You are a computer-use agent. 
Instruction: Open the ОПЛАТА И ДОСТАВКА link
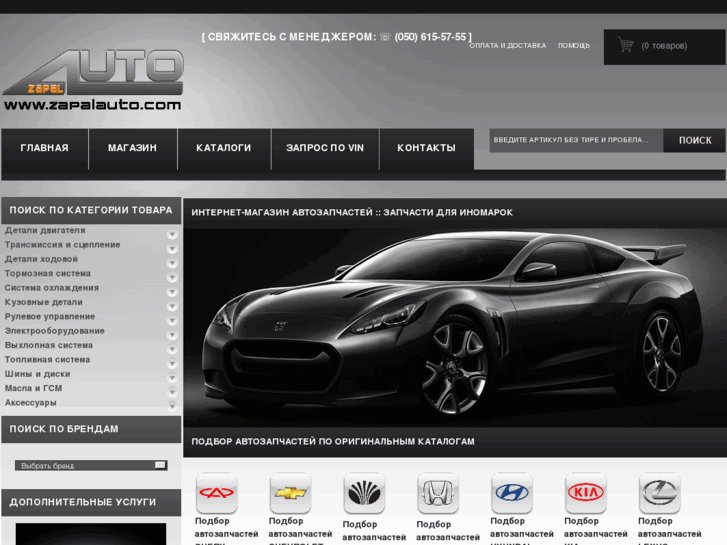pyautogui.click(x=508, y=45)
